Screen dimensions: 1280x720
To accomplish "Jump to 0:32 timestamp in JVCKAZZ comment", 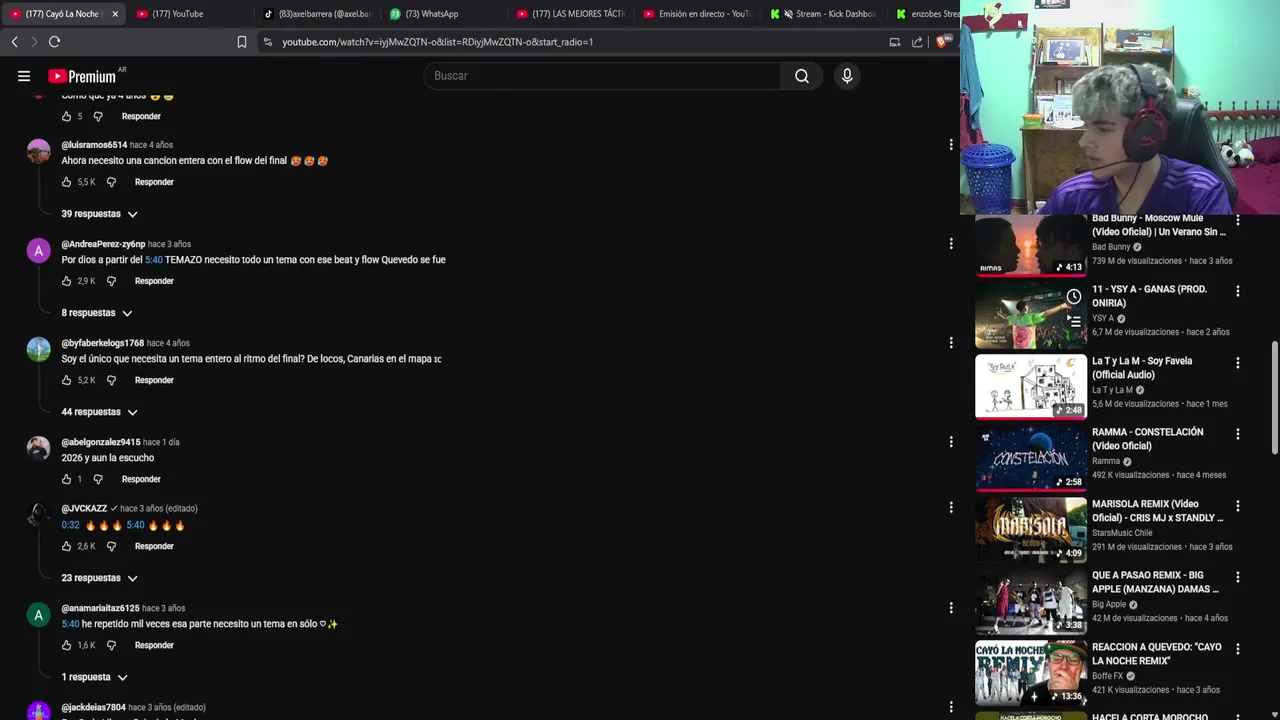I will (x=70, y=525).
